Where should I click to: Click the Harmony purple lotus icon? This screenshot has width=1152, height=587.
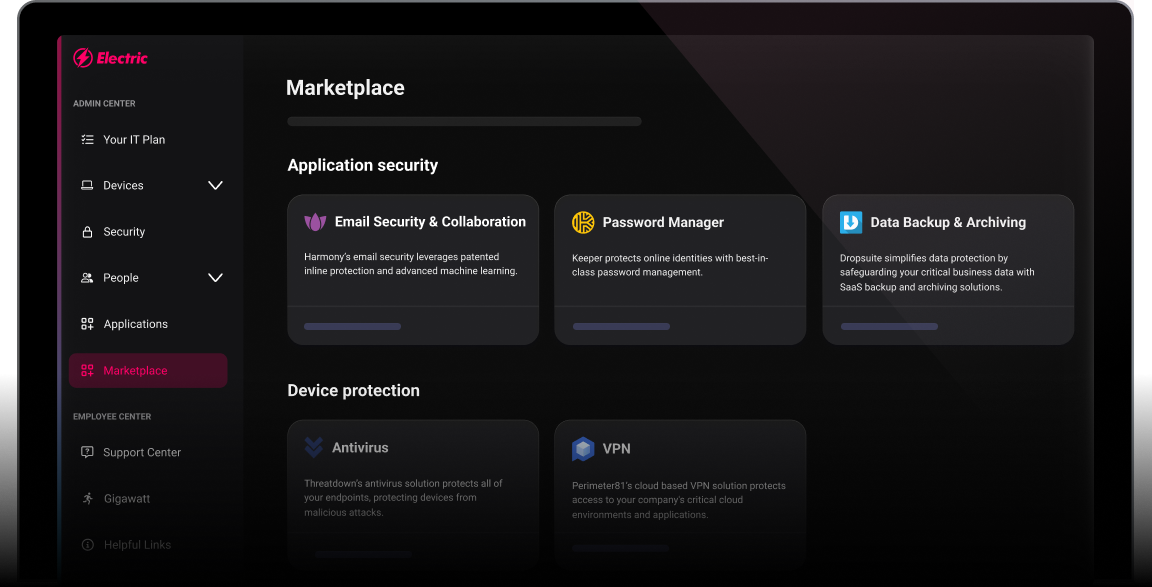(315, 222)
